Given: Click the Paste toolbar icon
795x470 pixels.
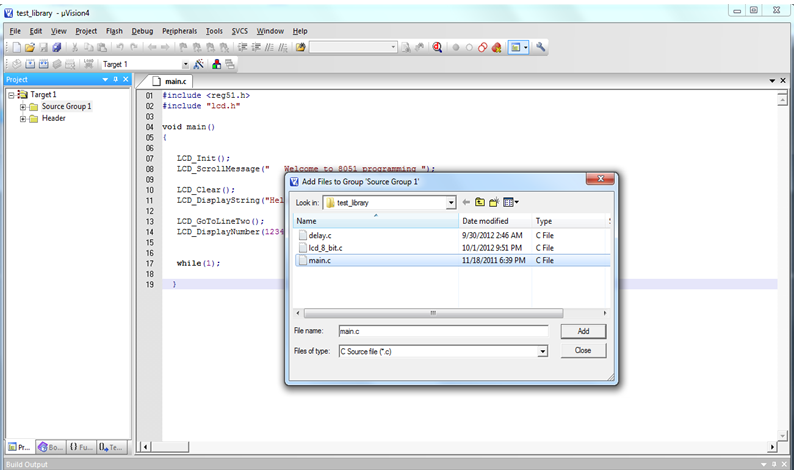Looking at the screenshot, I should pos(102,48).
